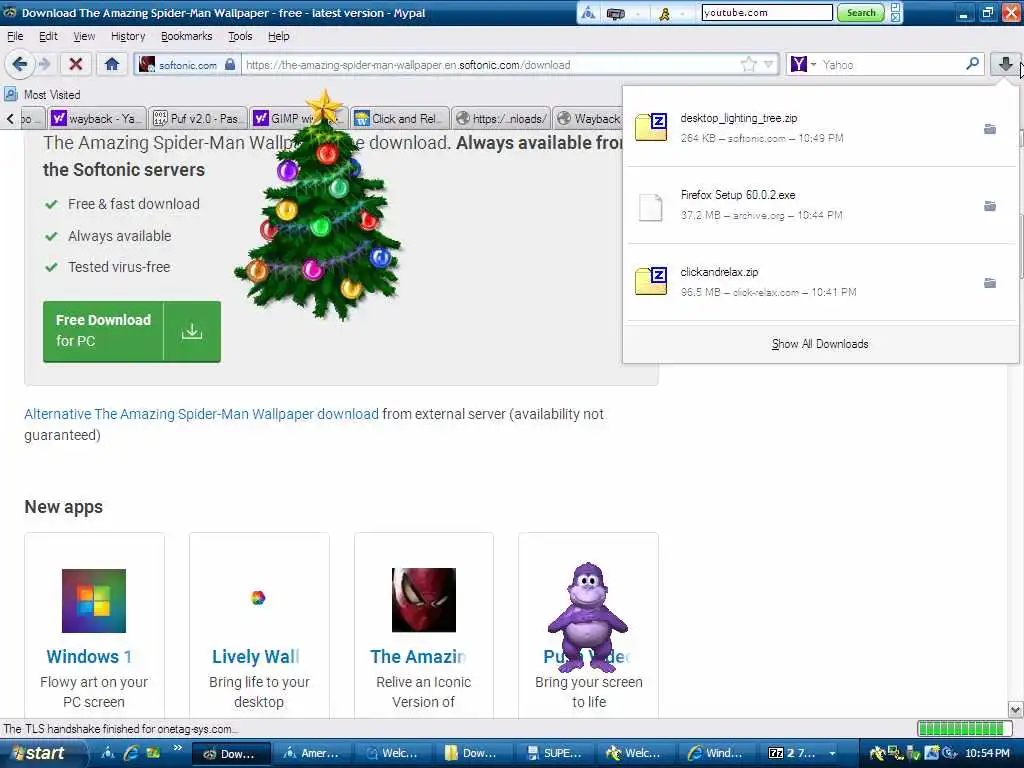The image size is (1024, 768).
Task: Open containing folder for Firefox Setup 60.0.2.exe
Action: 990,206
